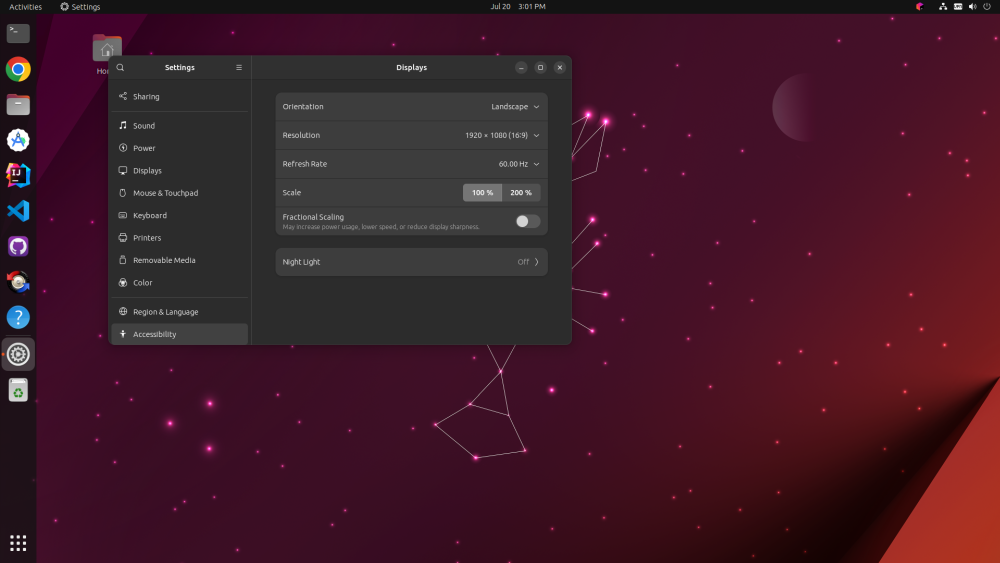Image resolution: width=1000 pixels, height=563 pixels.
Task: Click the power icon in the top bar
Action: point(987,6)
